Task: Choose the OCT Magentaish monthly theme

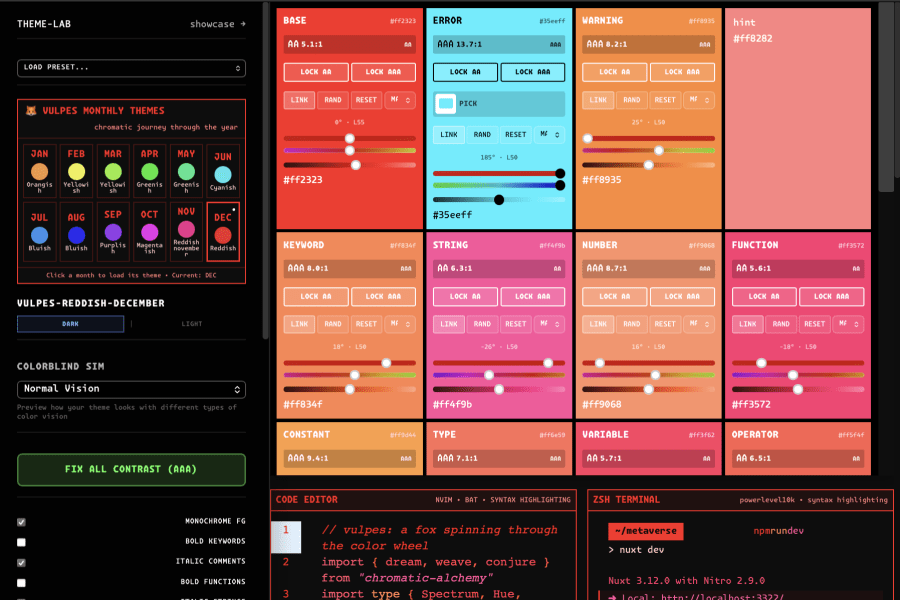Action: click(x=150, y=231)
